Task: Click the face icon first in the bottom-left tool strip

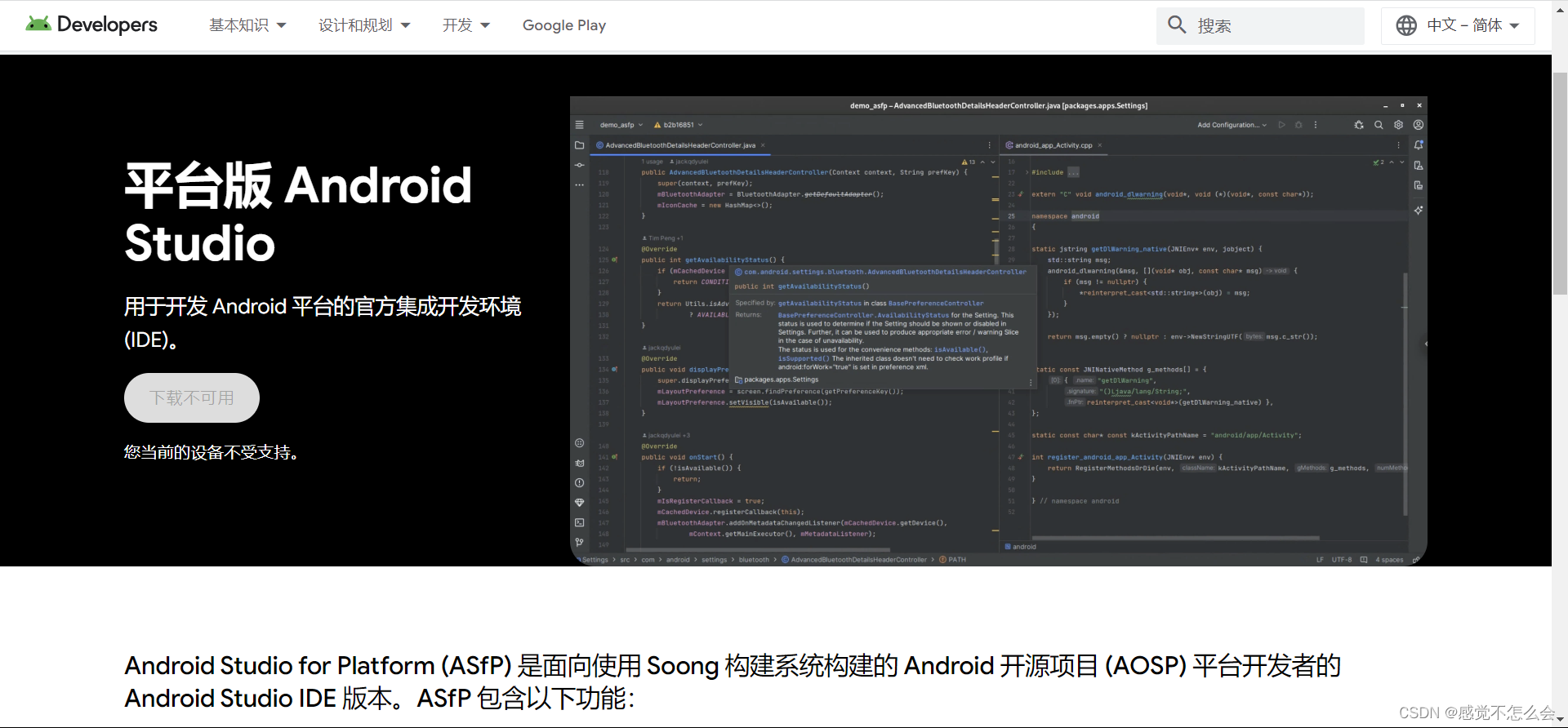Action: click(x=579, y=443)
